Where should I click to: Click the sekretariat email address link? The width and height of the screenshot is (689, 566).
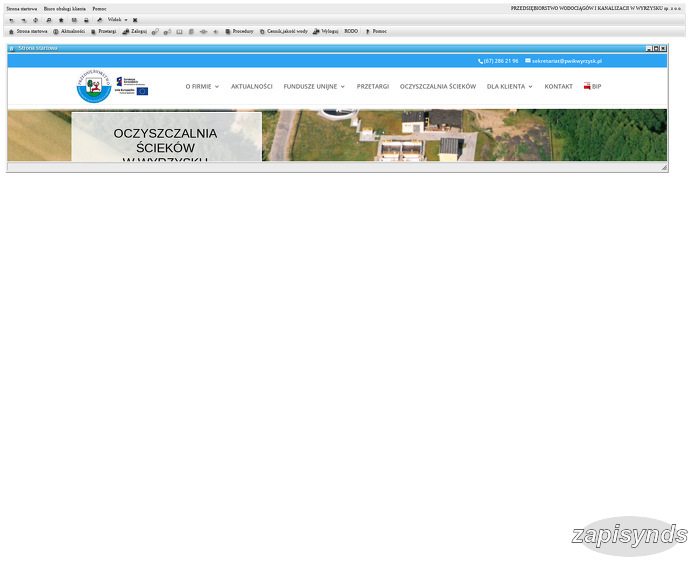click(x=566, y=61)
